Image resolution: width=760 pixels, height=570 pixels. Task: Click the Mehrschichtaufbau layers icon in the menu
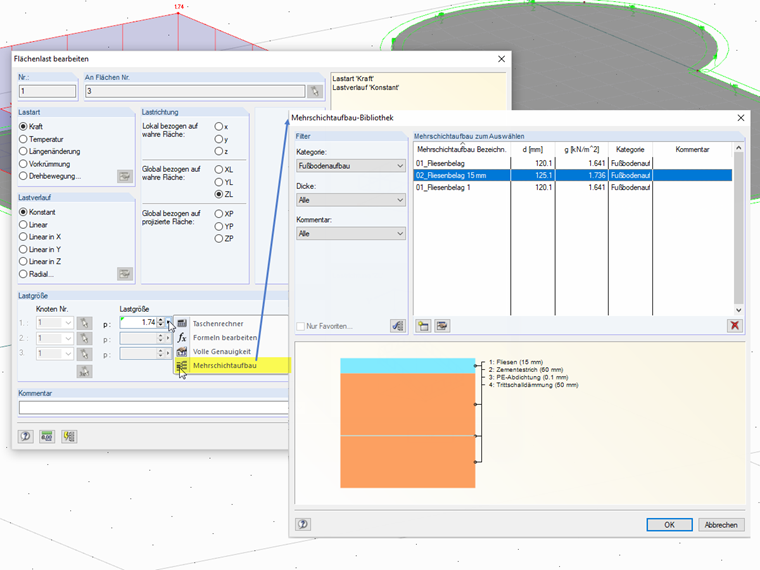point(182,365)
